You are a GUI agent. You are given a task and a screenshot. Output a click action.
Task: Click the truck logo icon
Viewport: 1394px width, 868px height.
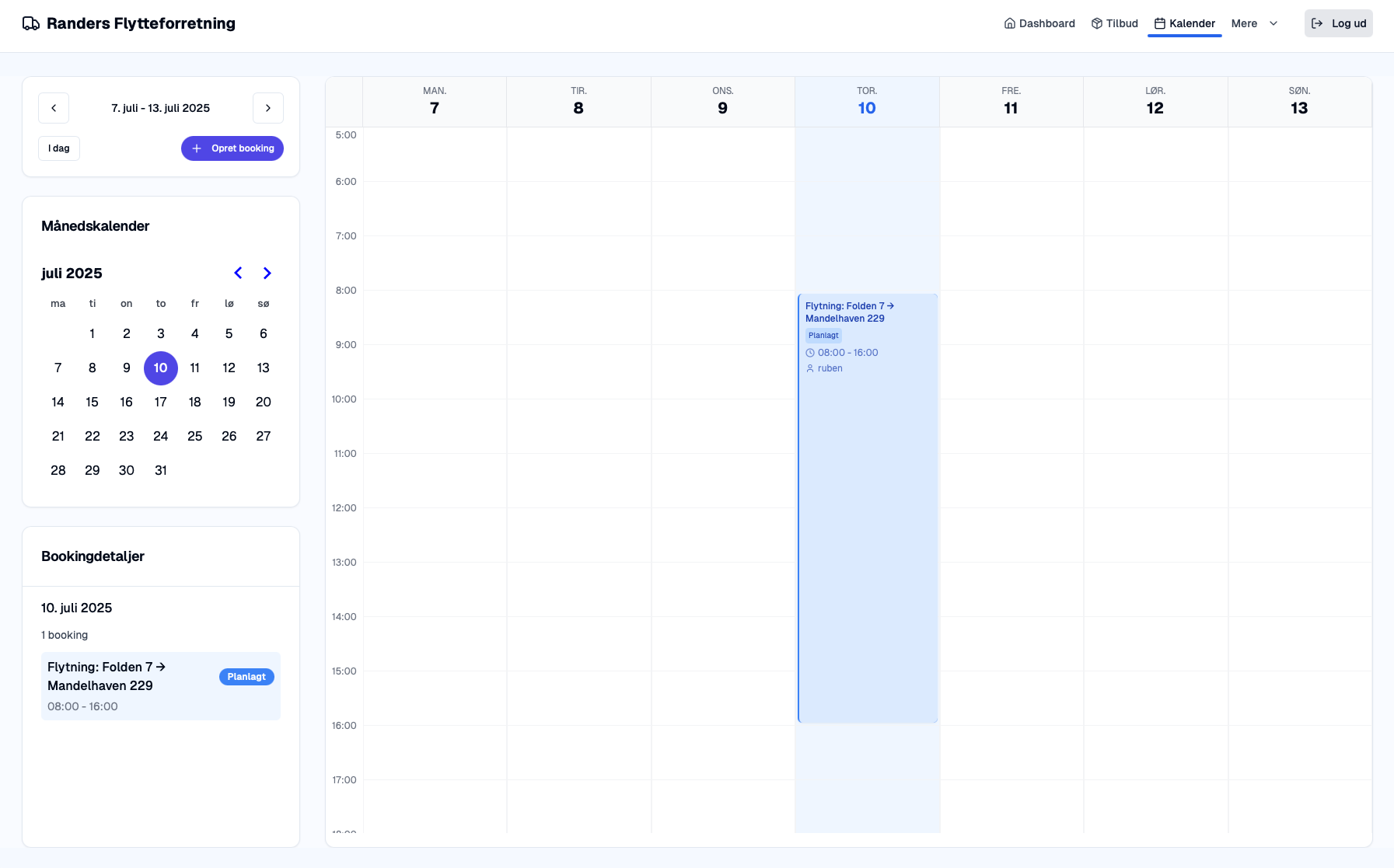coord(31,23)
